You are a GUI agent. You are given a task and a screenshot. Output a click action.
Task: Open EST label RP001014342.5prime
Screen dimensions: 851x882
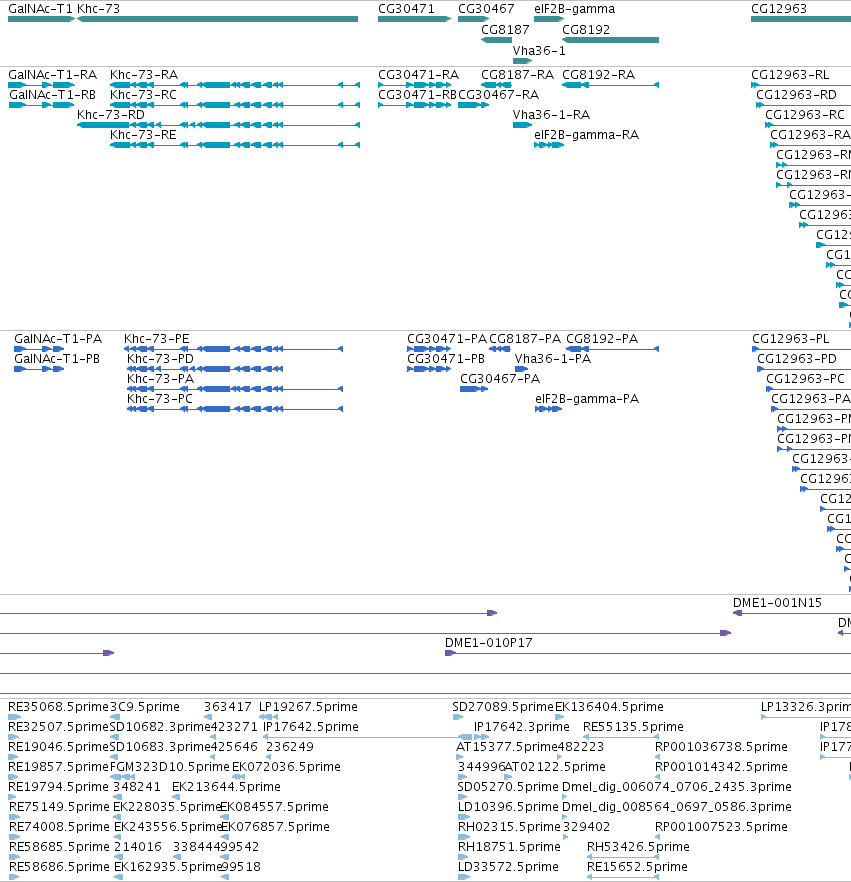point(721,767)
